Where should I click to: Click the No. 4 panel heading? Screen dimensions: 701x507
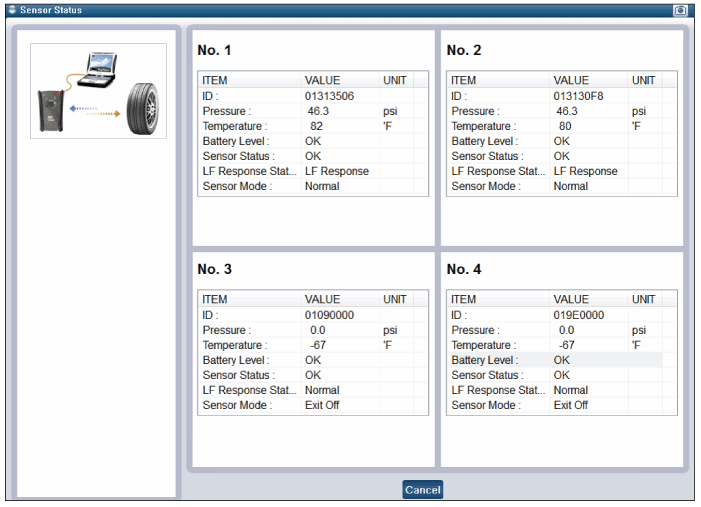click(464, 269)
